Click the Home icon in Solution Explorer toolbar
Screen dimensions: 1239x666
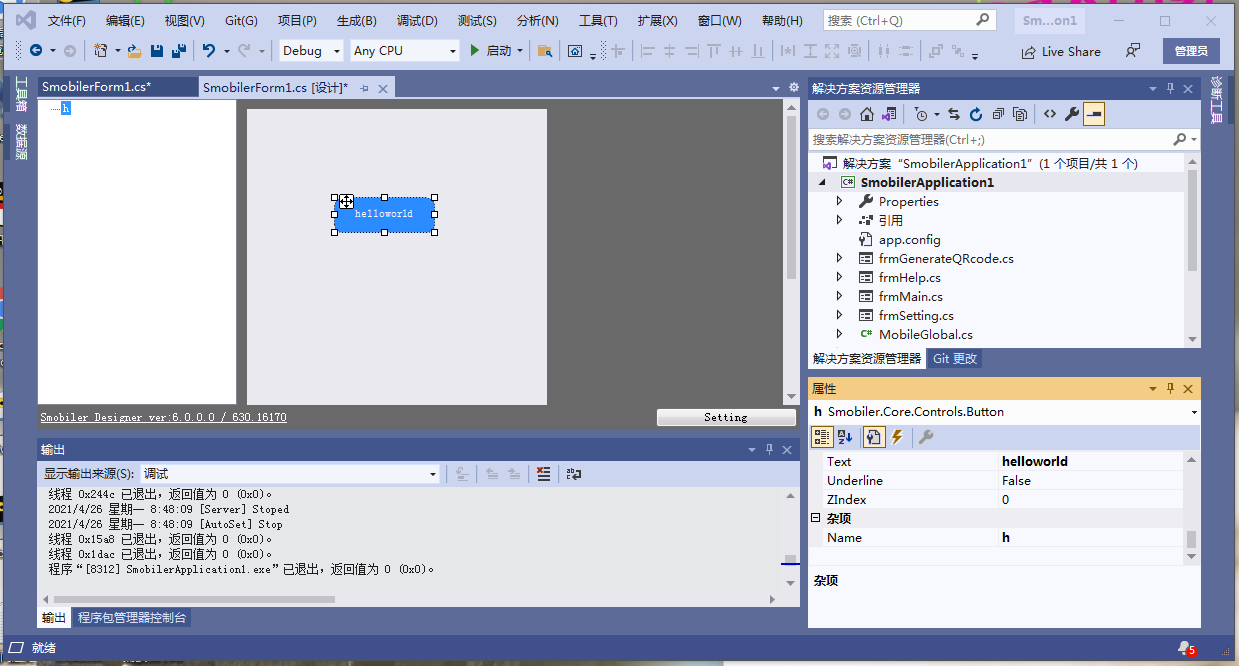pyautogui.click(x=867, y=113)
